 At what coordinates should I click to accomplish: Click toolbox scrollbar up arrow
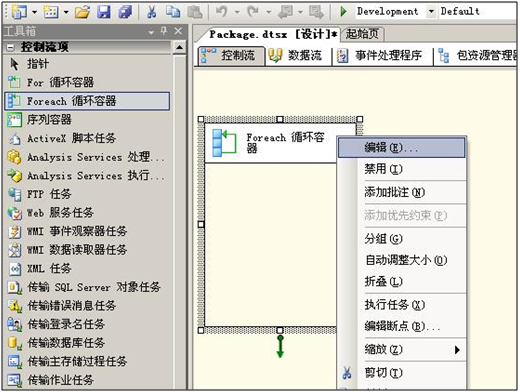pyautogui.click(x=180, y=48)
